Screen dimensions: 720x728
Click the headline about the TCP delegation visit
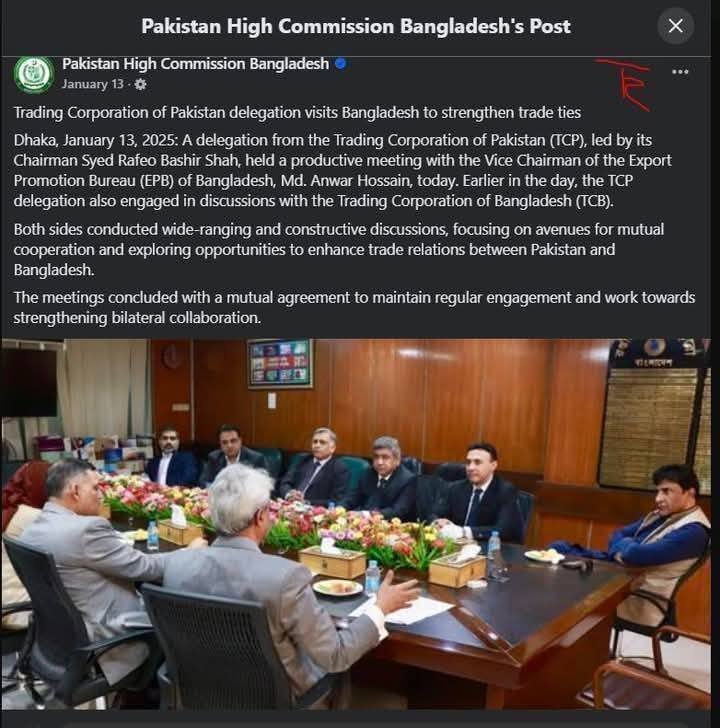[x=297, y=112]
